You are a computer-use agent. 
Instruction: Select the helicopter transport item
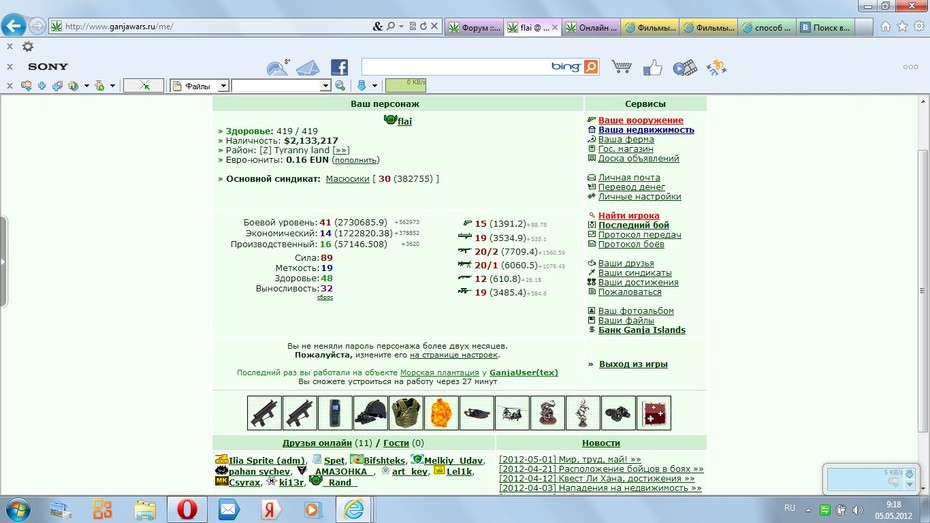click(512, 413)
